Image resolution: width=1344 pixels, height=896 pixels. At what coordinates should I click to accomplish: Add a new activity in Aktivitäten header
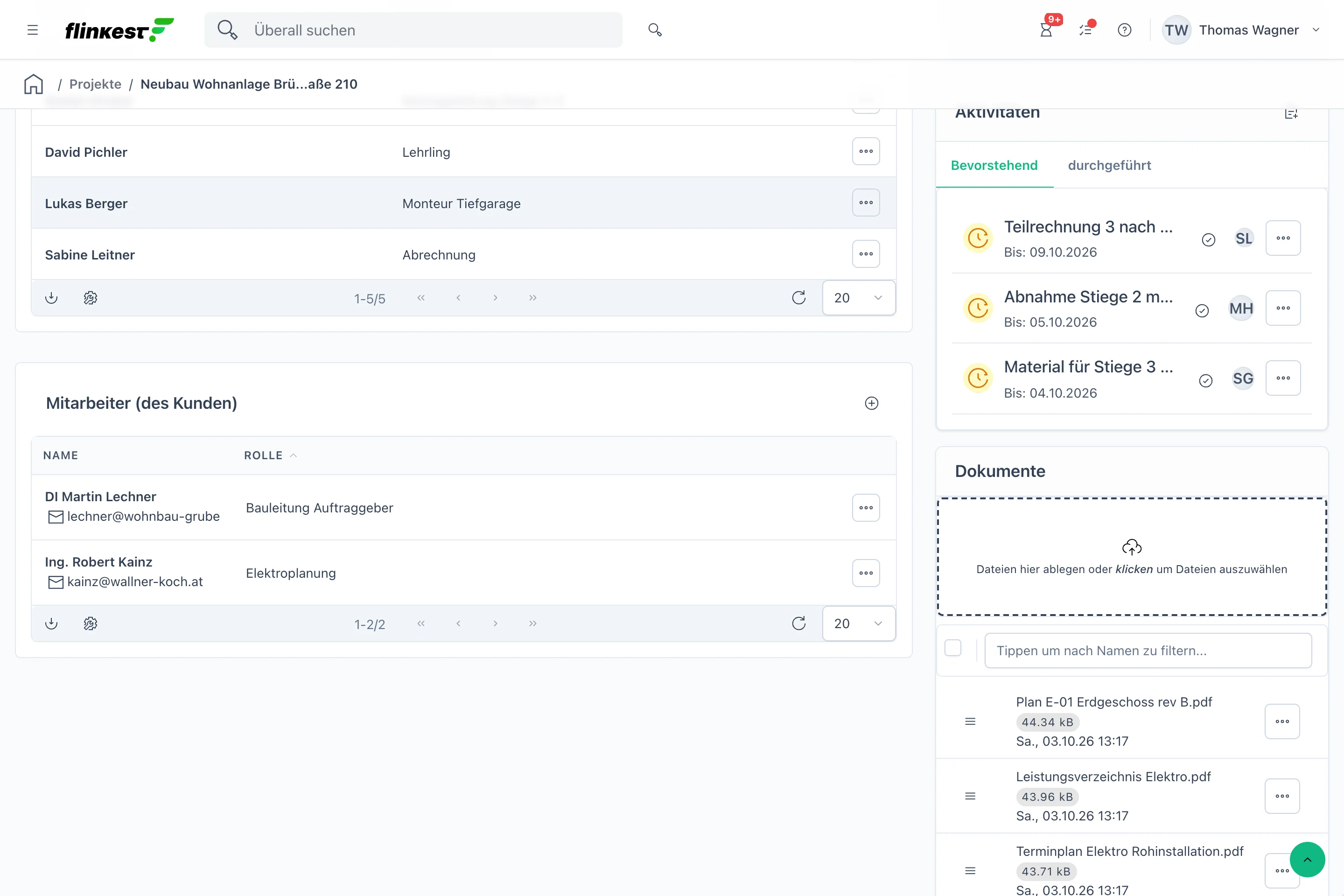pos(1291,113)
